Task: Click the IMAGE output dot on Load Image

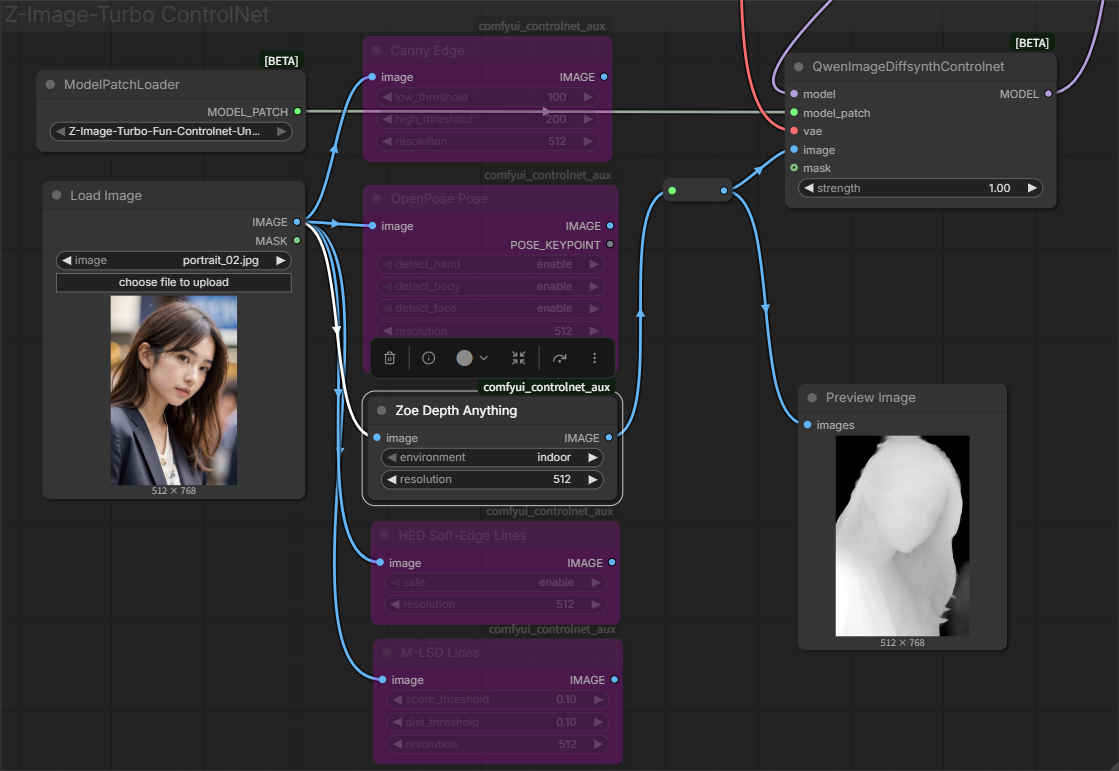Action: (297, 222)
